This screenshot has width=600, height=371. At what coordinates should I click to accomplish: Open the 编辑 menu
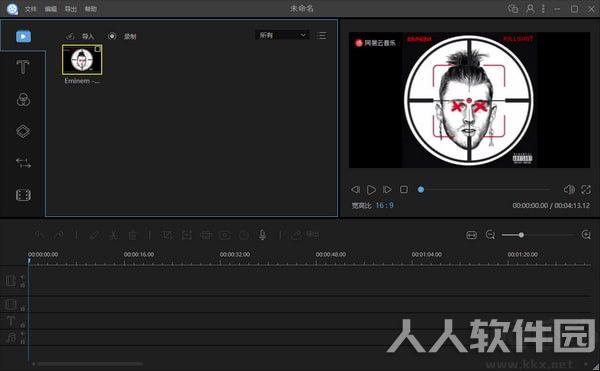(51, 9)
